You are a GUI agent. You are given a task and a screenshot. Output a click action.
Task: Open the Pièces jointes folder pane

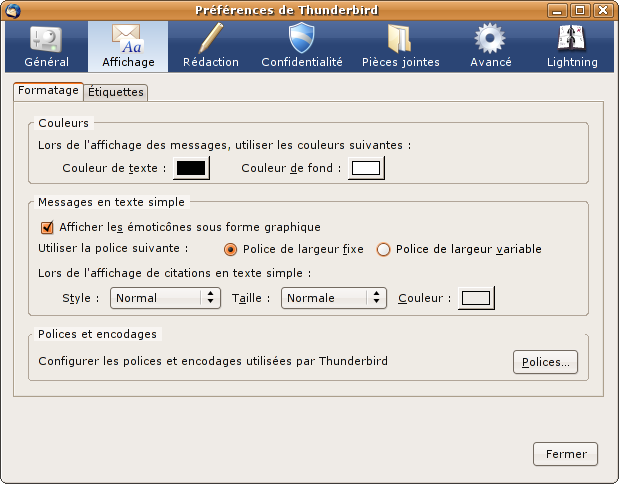pos(400,47)
